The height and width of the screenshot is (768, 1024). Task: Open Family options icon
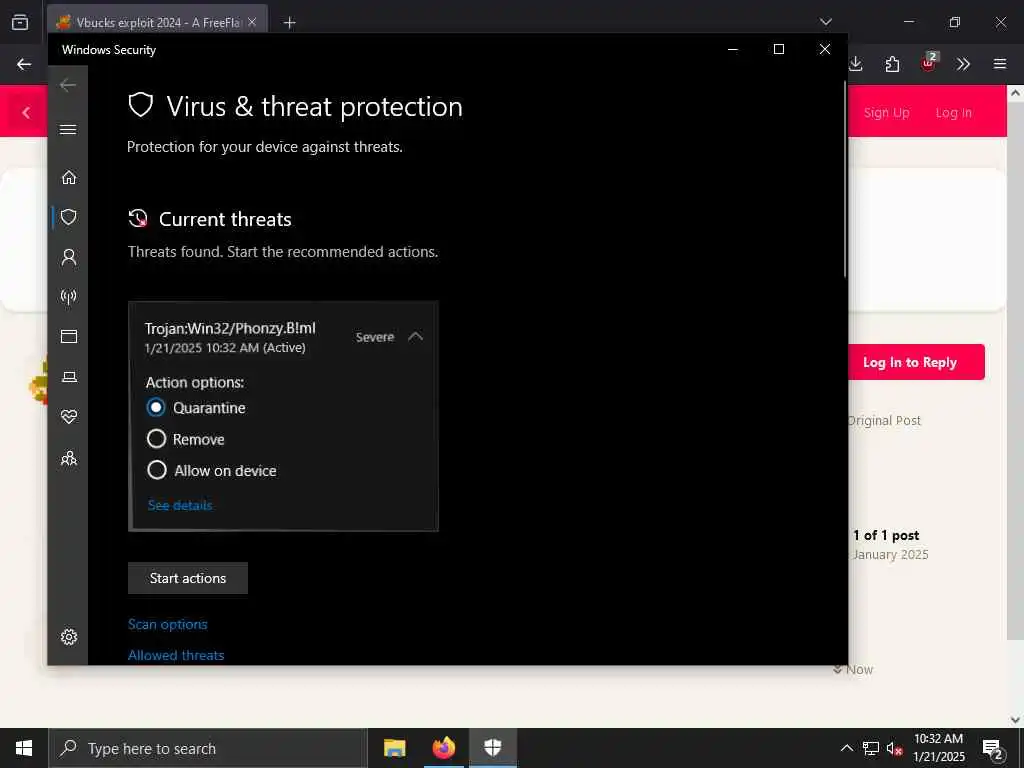coord(69,458)
